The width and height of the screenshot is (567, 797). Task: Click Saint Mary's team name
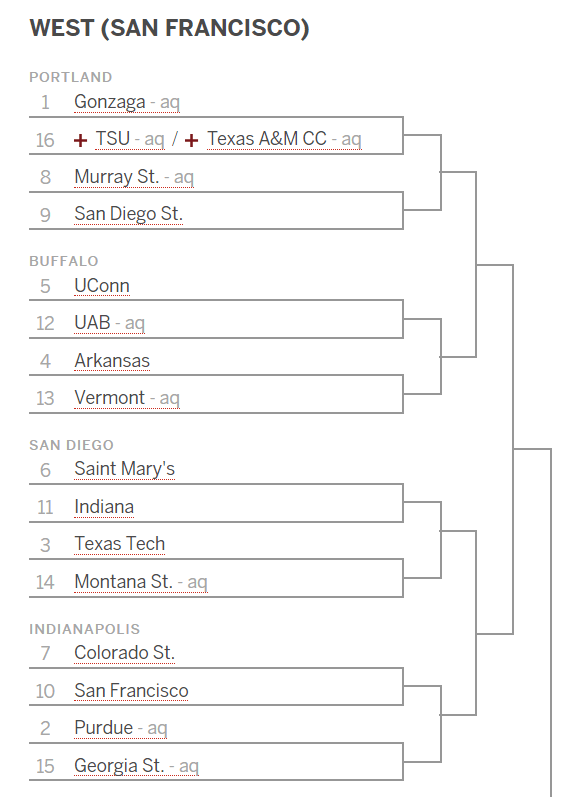pos(124,469)
